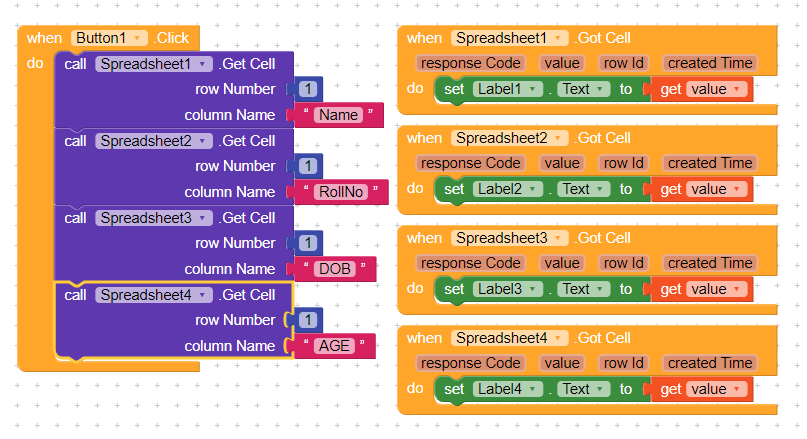Select row Id parameter of Spreadsheet1 event
The width and height of the screenshot is (807, 439).
coord(623,63)
